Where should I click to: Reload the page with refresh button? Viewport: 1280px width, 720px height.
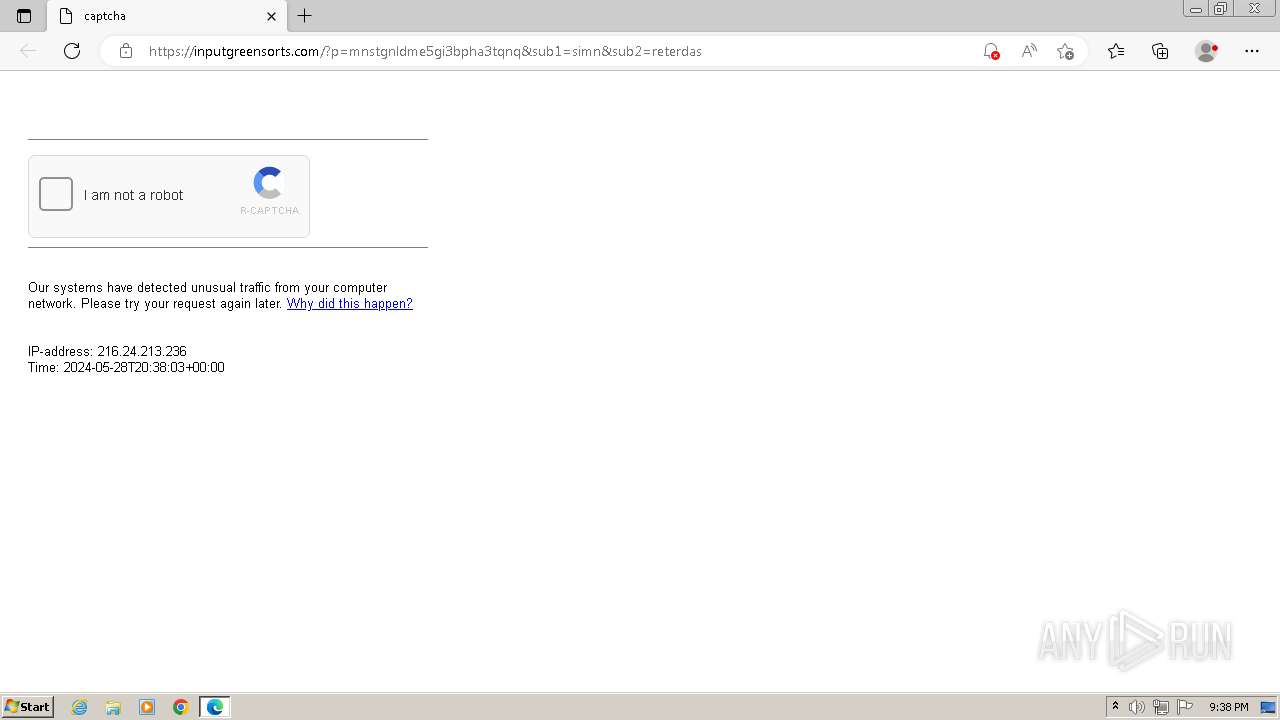pos(72,51)
